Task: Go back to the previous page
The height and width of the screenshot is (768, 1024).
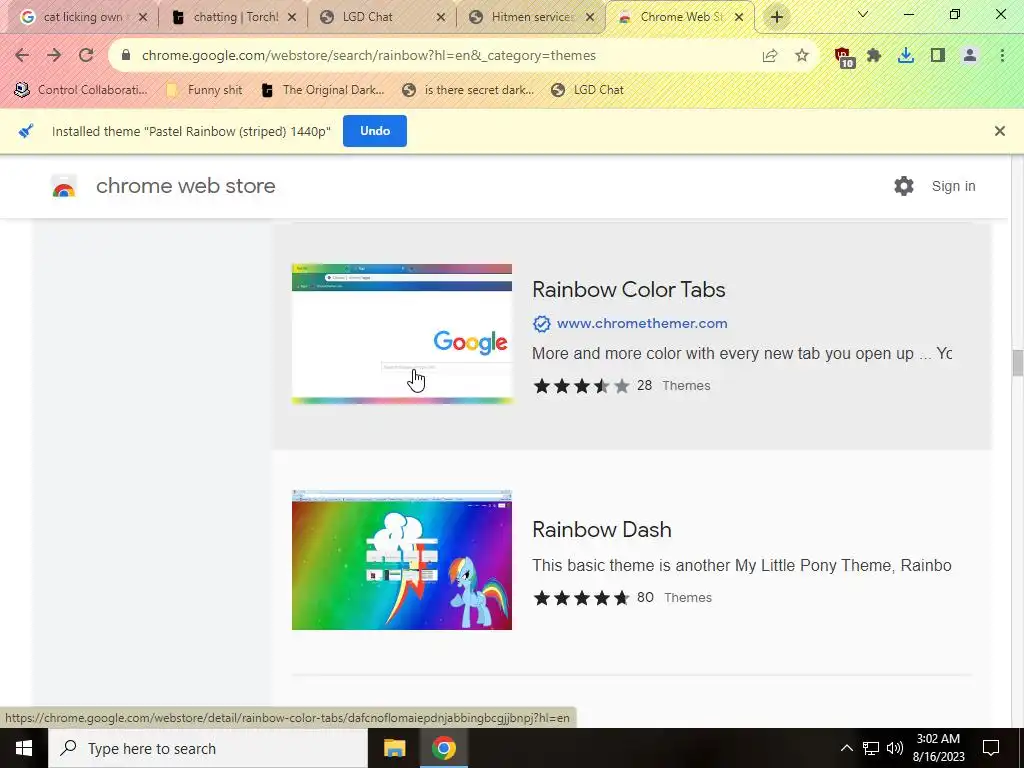Action: pos(22,56)
